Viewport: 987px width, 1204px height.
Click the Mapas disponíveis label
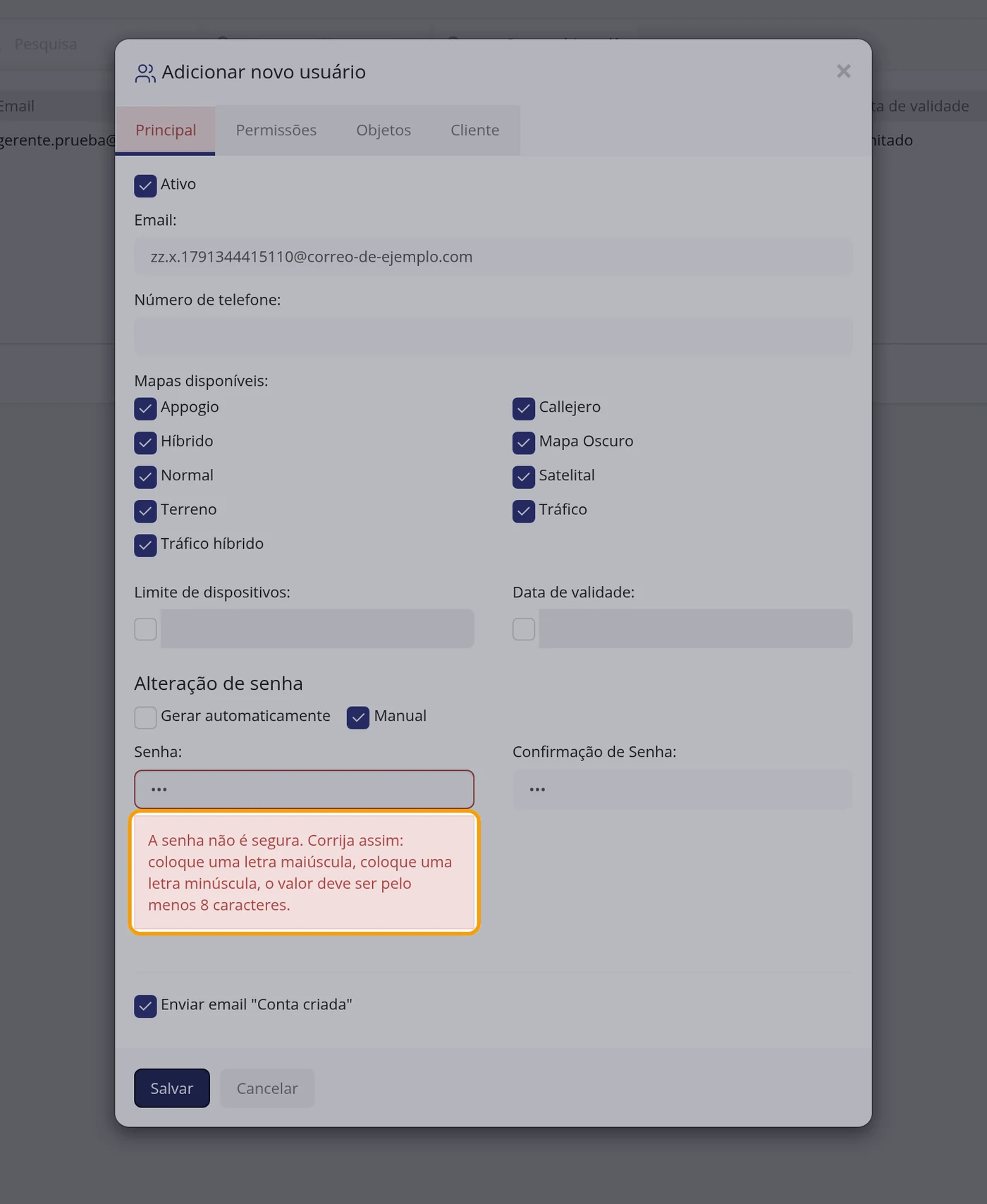[x=201, y=381]
